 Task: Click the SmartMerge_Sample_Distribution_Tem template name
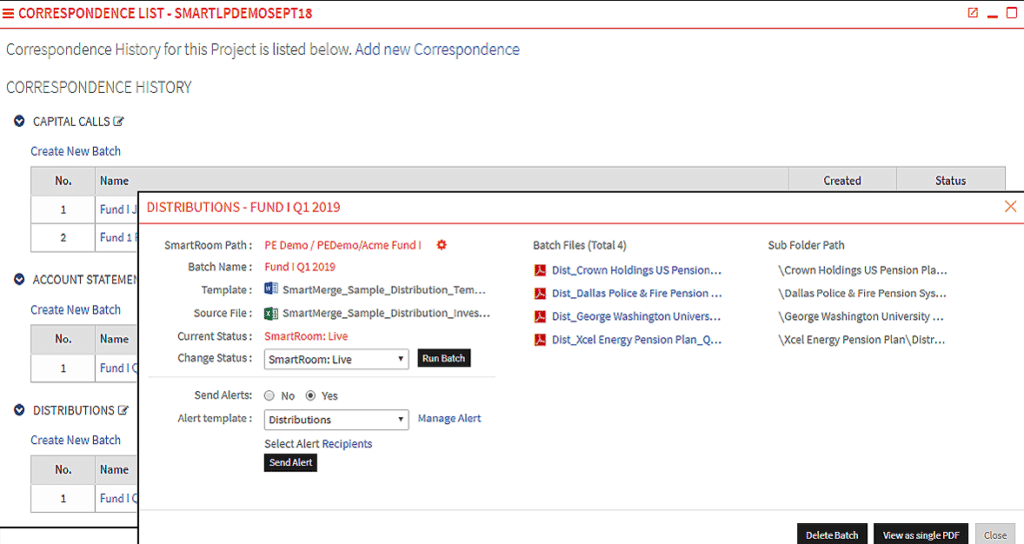[x=384, y=290]
